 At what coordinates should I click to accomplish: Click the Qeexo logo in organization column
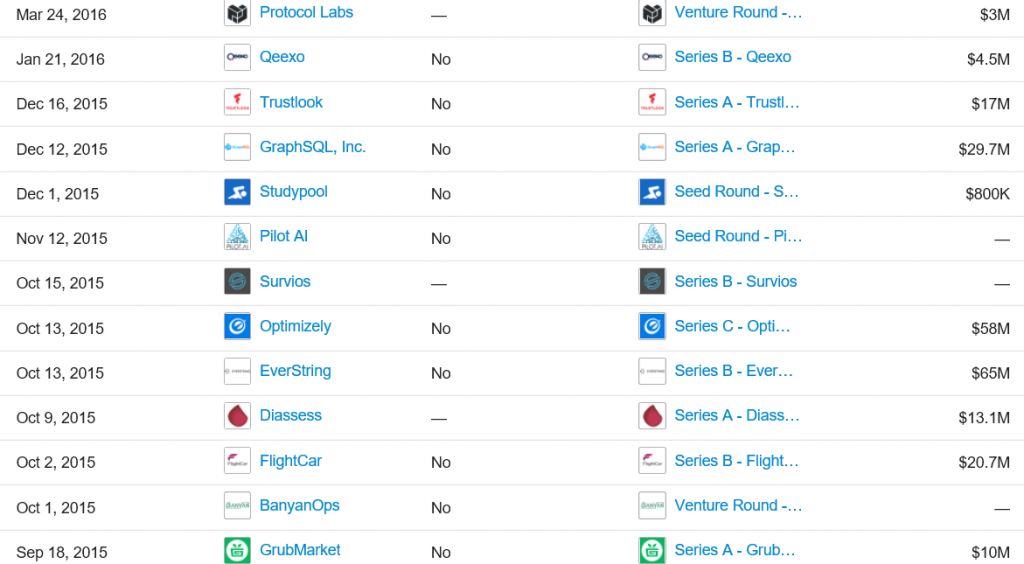click(x=237, y=57)
